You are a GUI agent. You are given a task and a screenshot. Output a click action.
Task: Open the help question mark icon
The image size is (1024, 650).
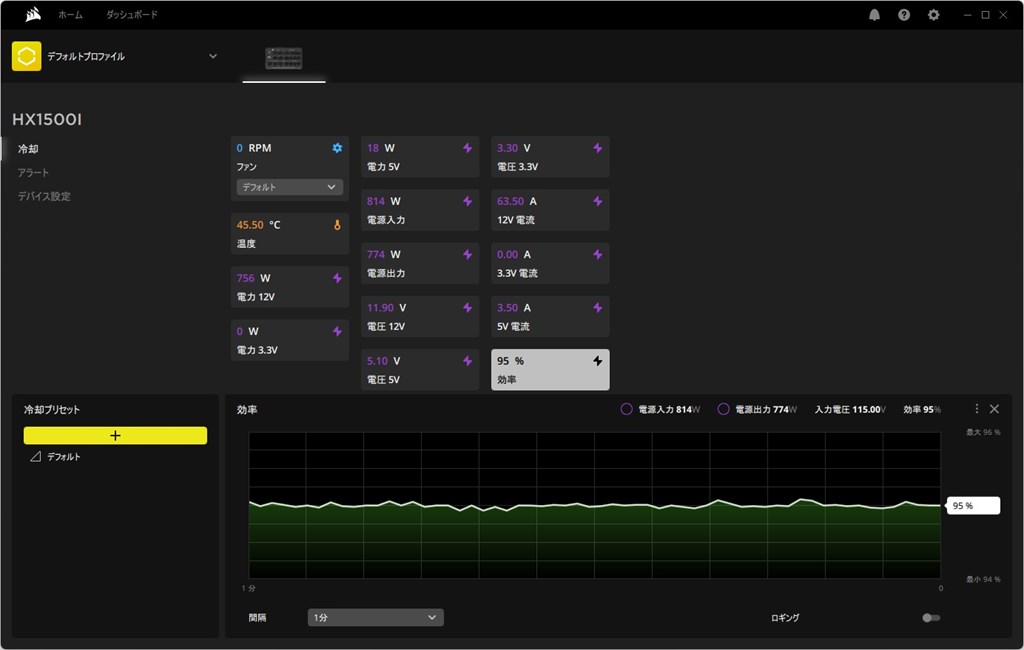[904, 15]
